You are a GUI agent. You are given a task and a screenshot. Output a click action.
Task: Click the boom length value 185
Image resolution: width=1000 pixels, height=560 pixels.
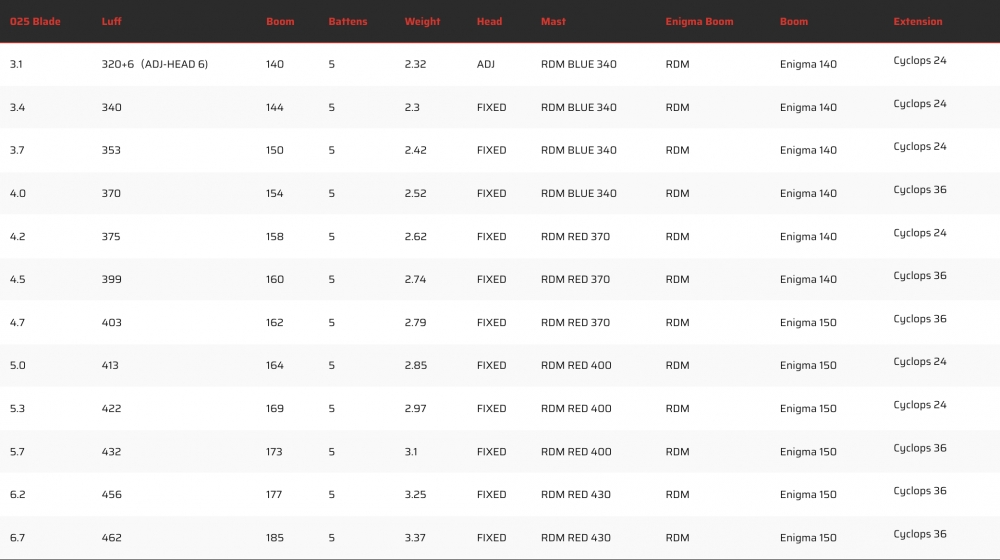[275, 538]
